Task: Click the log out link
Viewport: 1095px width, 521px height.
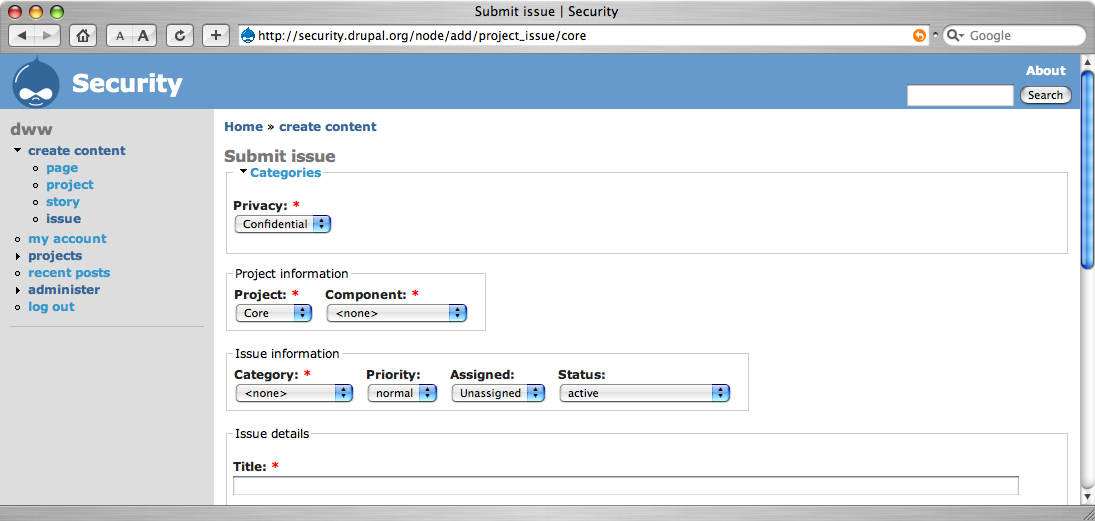Action: click(x=51, y=307)
